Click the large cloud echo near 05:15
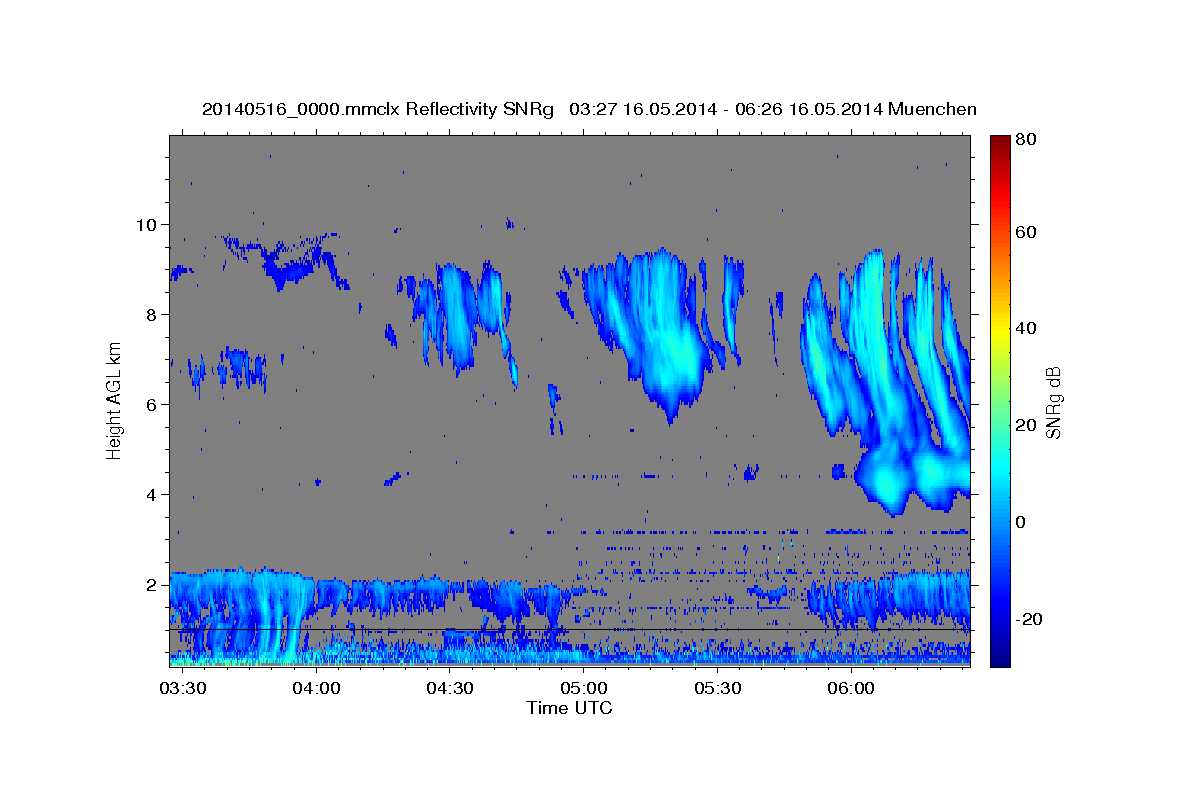Image resolution: width=1200 pixels, height=800 pixels. tap(655, 330)
